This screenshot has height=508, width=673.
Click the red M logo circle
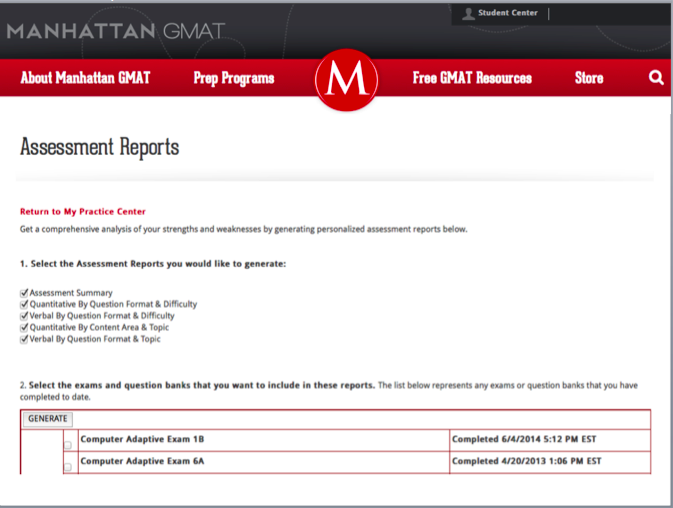(346, 80)
